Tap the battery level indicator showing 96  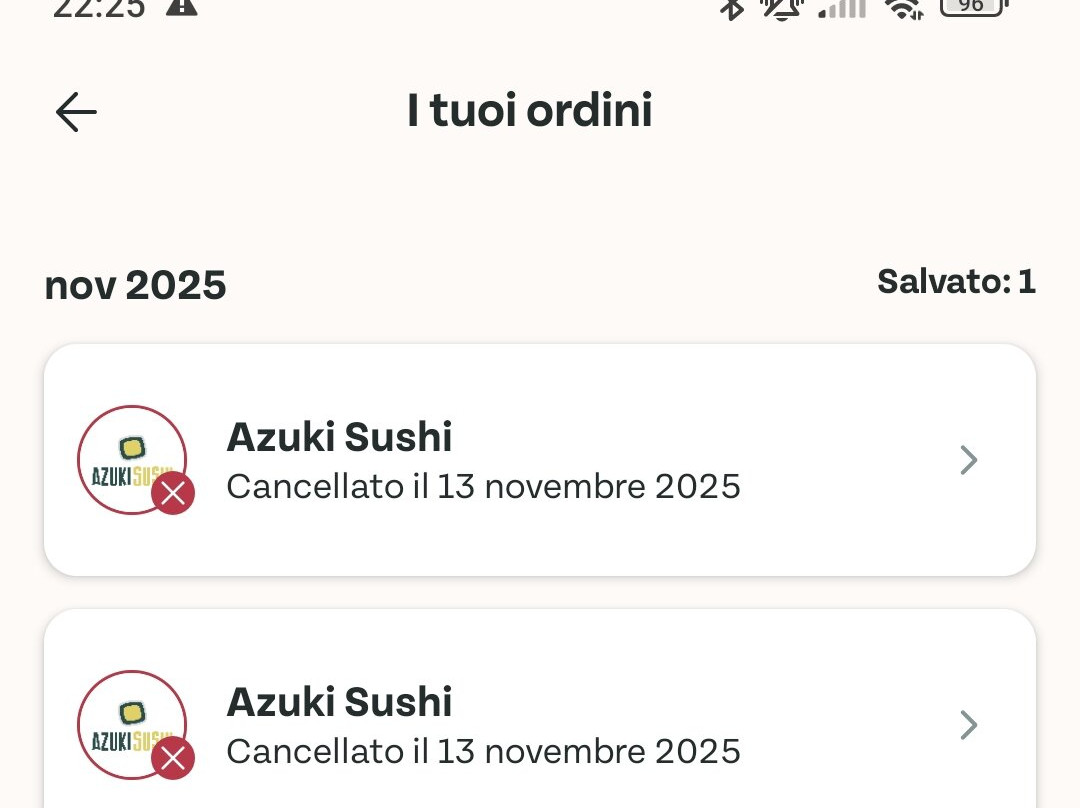[x=969, y=7]
